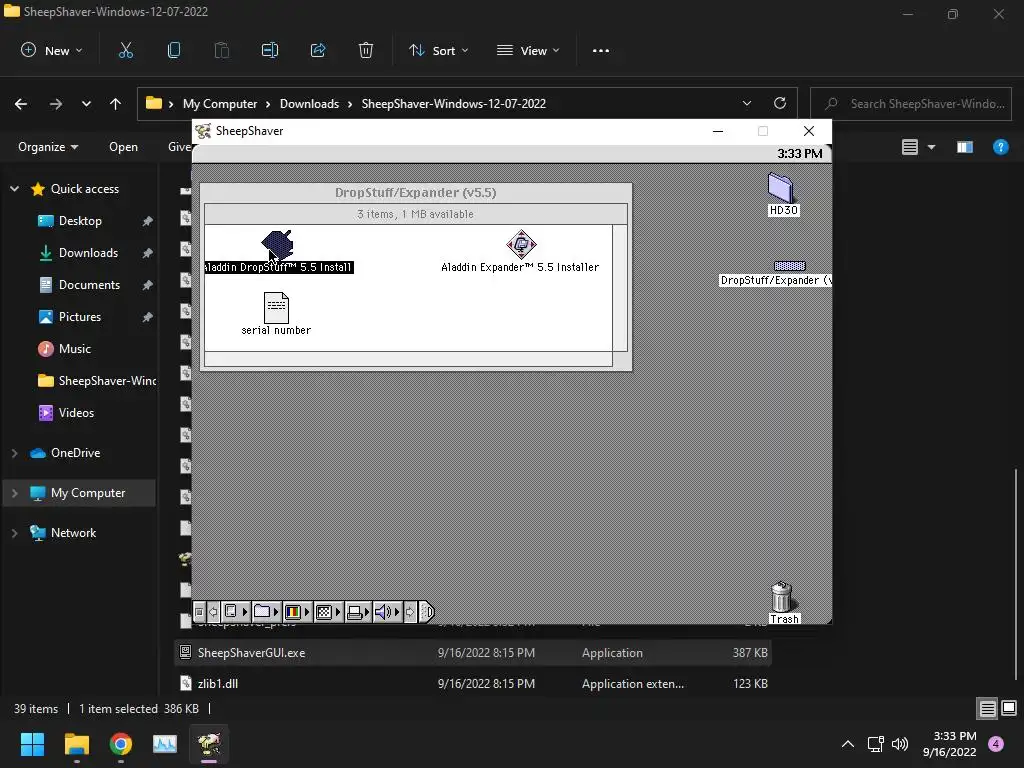
Task: Expand the My Computer tree node arrow
Action: click(x=14, y=493)
